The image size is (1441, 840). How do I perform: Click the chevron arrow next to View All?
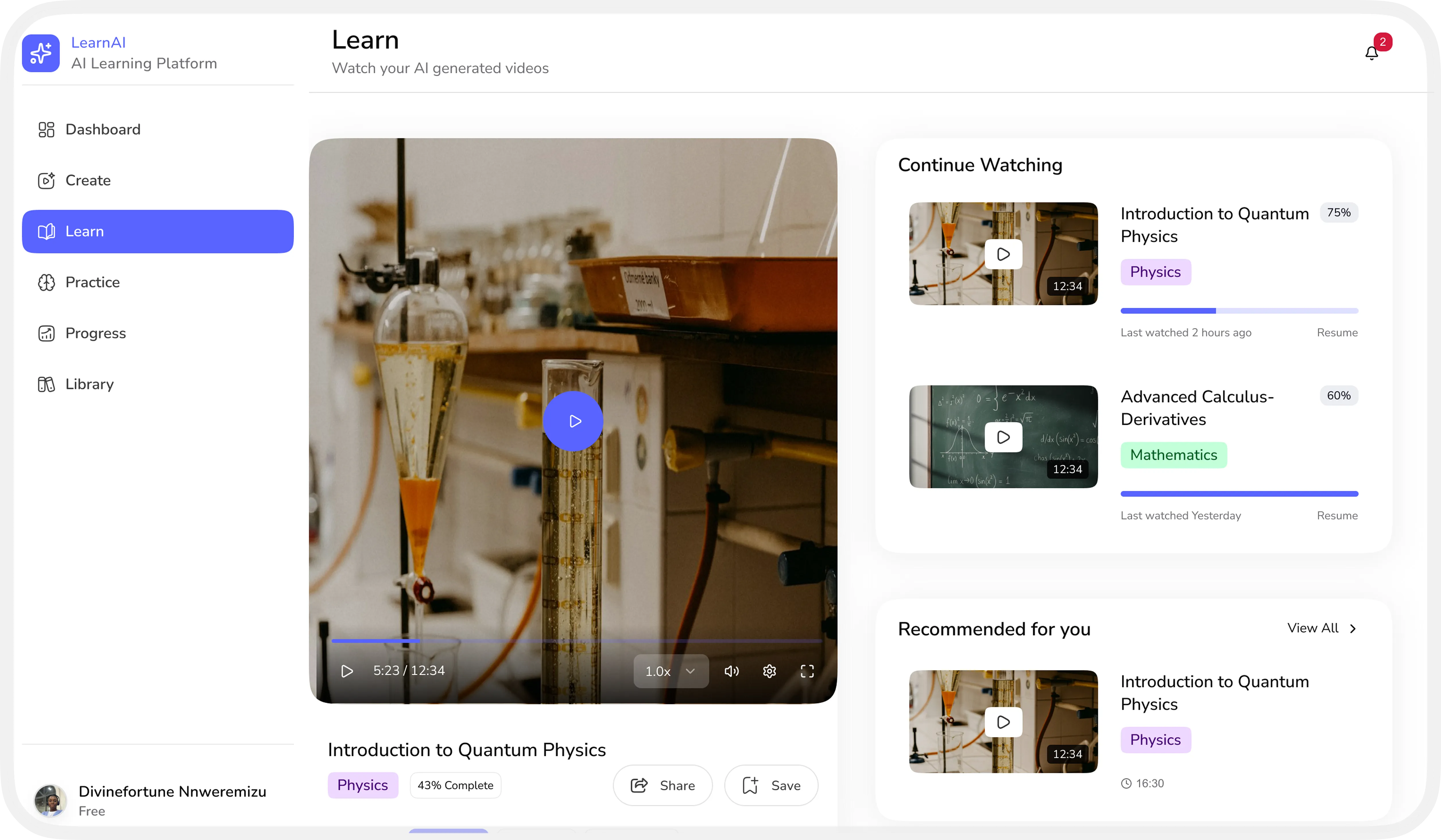click(x=1353, y=629)
